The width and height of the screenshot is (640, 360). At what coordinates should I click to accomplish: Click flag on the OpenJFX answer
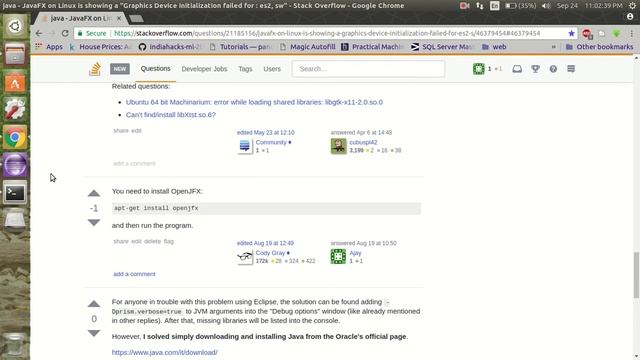tap(169, 241)
